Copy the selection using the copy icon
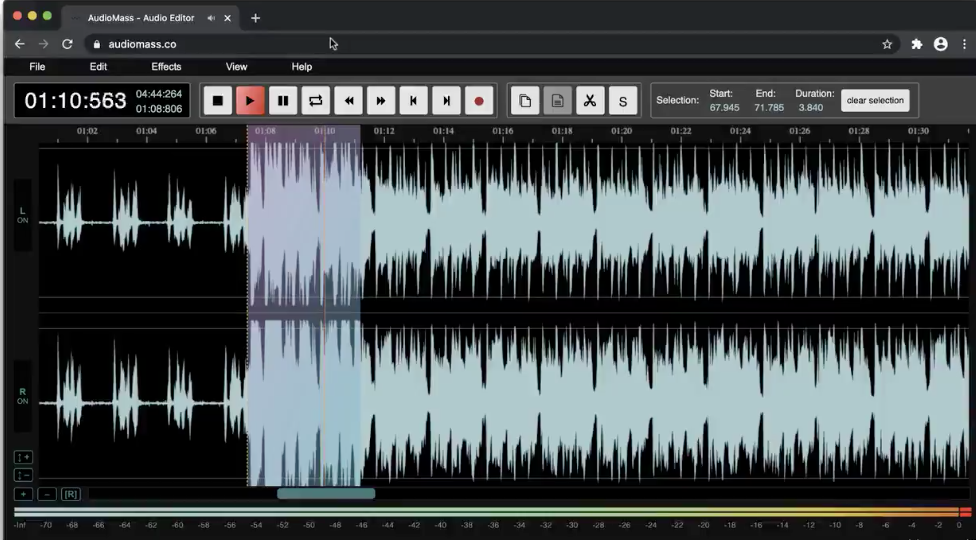 (525, 101)
